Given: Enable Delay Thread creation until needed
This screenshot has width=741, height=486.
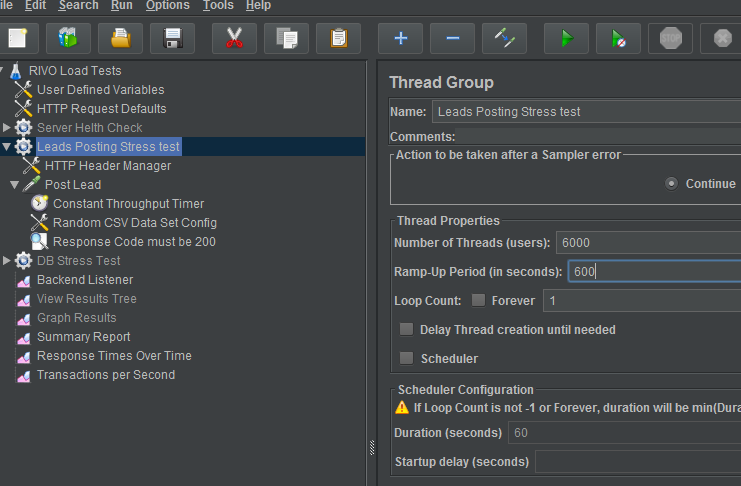Looking at the screenshot, I should [x=406, y=329].
